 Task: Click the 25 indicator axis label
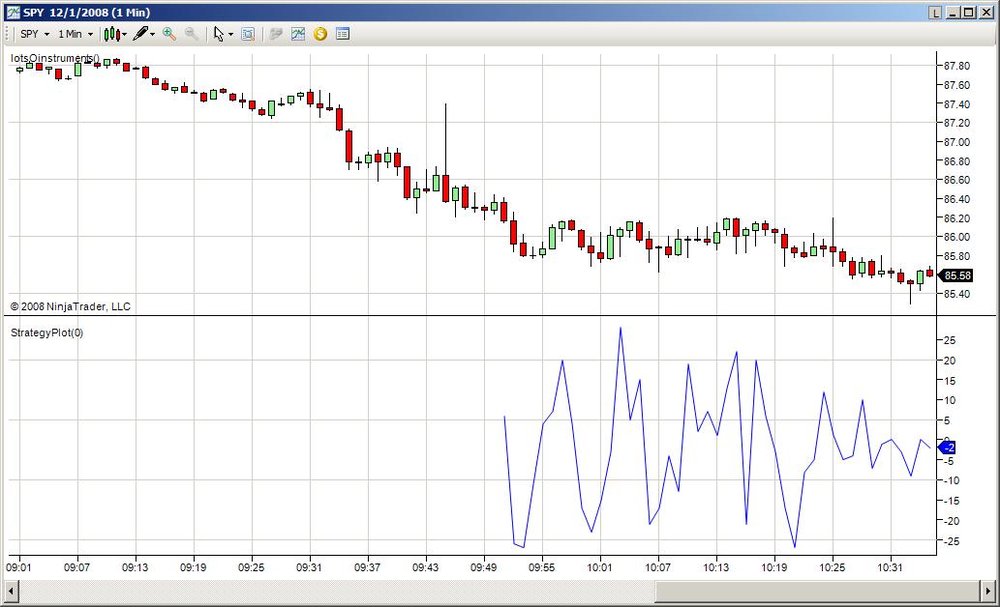coord(950,340)
